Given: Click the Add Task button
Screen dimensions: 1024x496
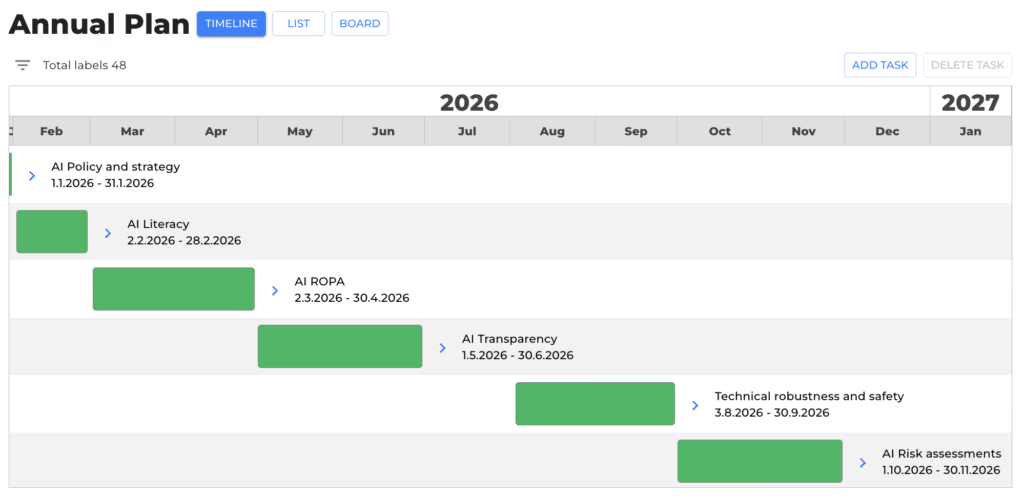Looking at the screenshot, I should coord(879,65).
